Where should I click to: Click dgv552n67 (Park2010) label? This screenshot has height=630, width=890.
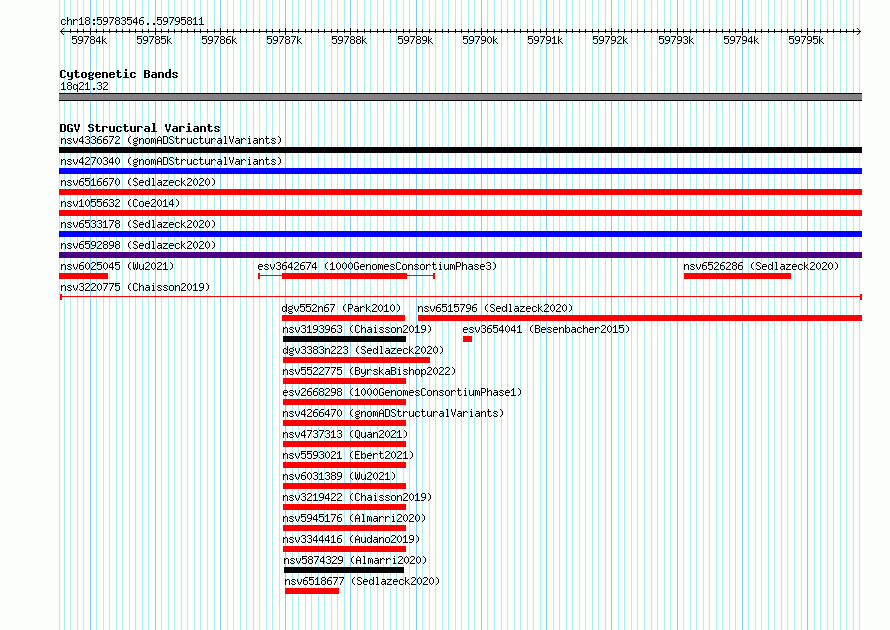tap(341, 308)
